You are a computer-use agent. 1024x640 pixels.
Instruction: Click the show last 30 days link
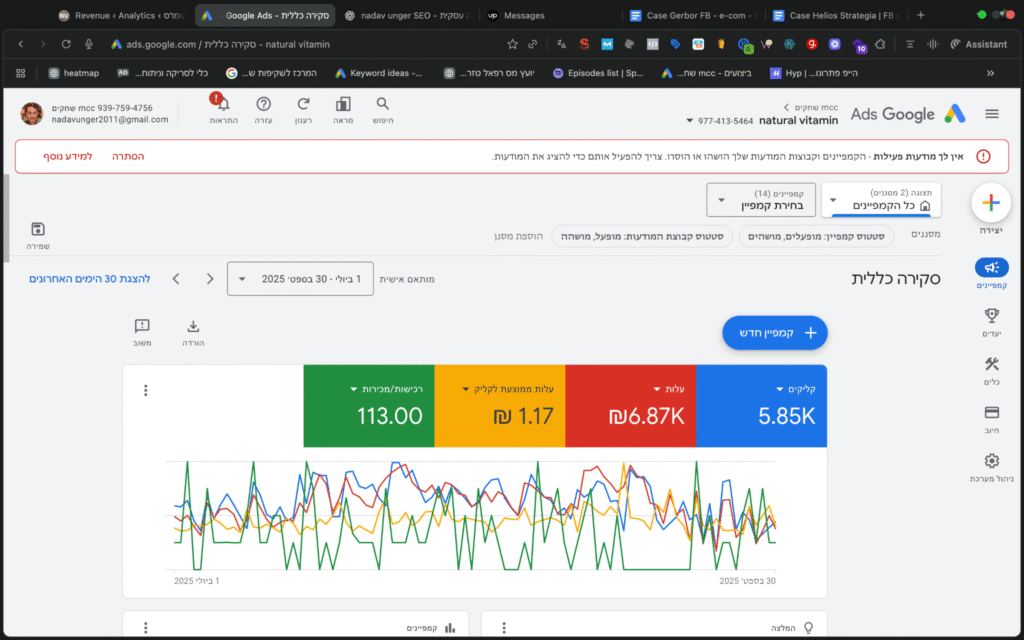[x=90, y=279]
